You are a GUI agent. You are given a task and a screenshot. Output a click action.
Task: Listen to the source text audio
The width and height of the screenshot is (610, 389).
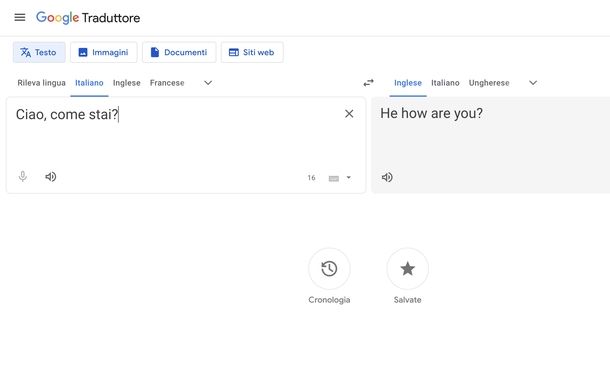[x=51, y=177]
